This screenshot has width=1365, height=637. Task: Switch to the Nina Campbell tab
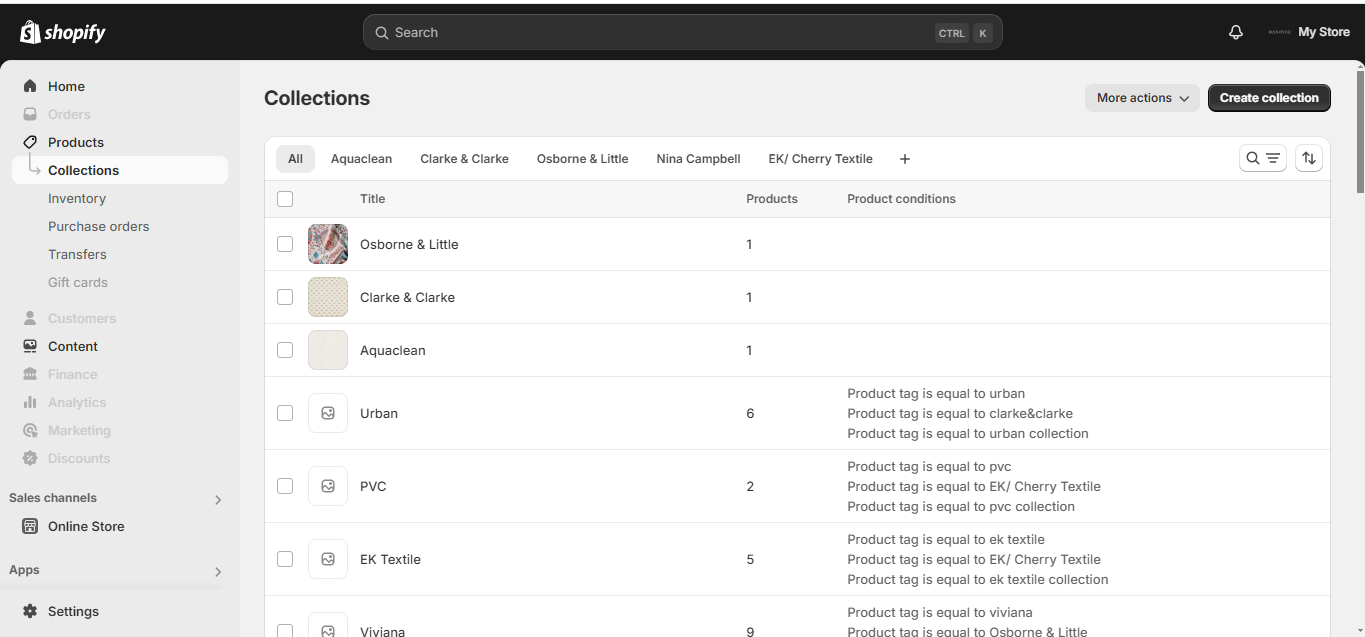click(x=698, y=159)
